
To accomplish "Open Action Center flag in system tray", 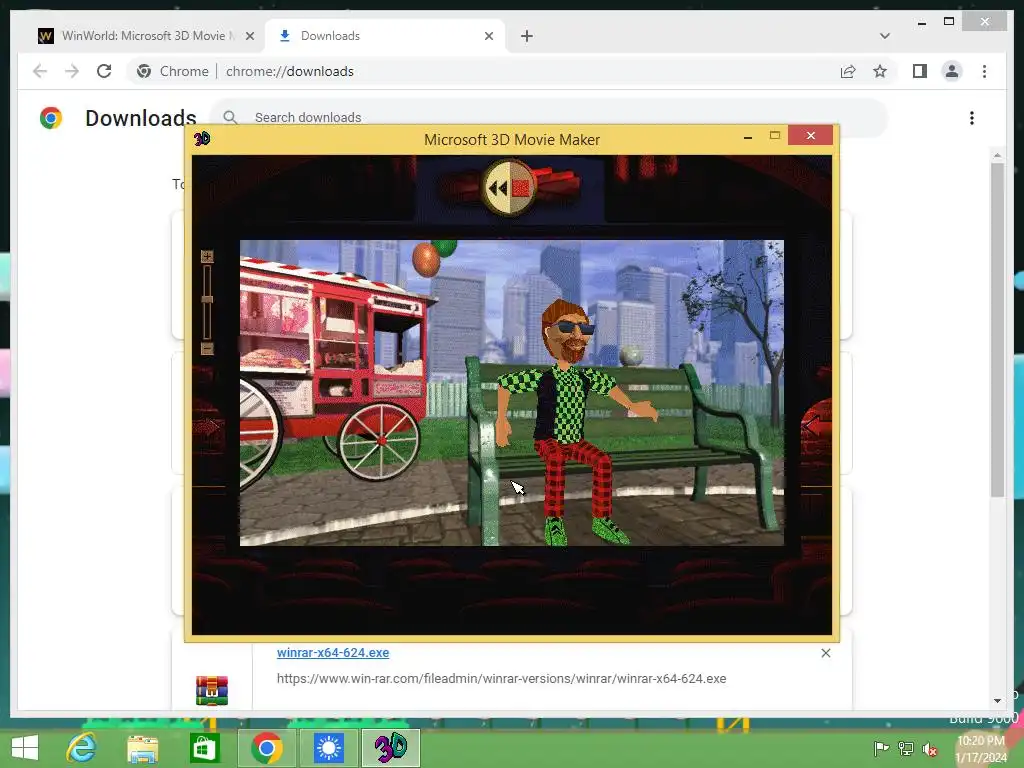I will tap(881, 749).
